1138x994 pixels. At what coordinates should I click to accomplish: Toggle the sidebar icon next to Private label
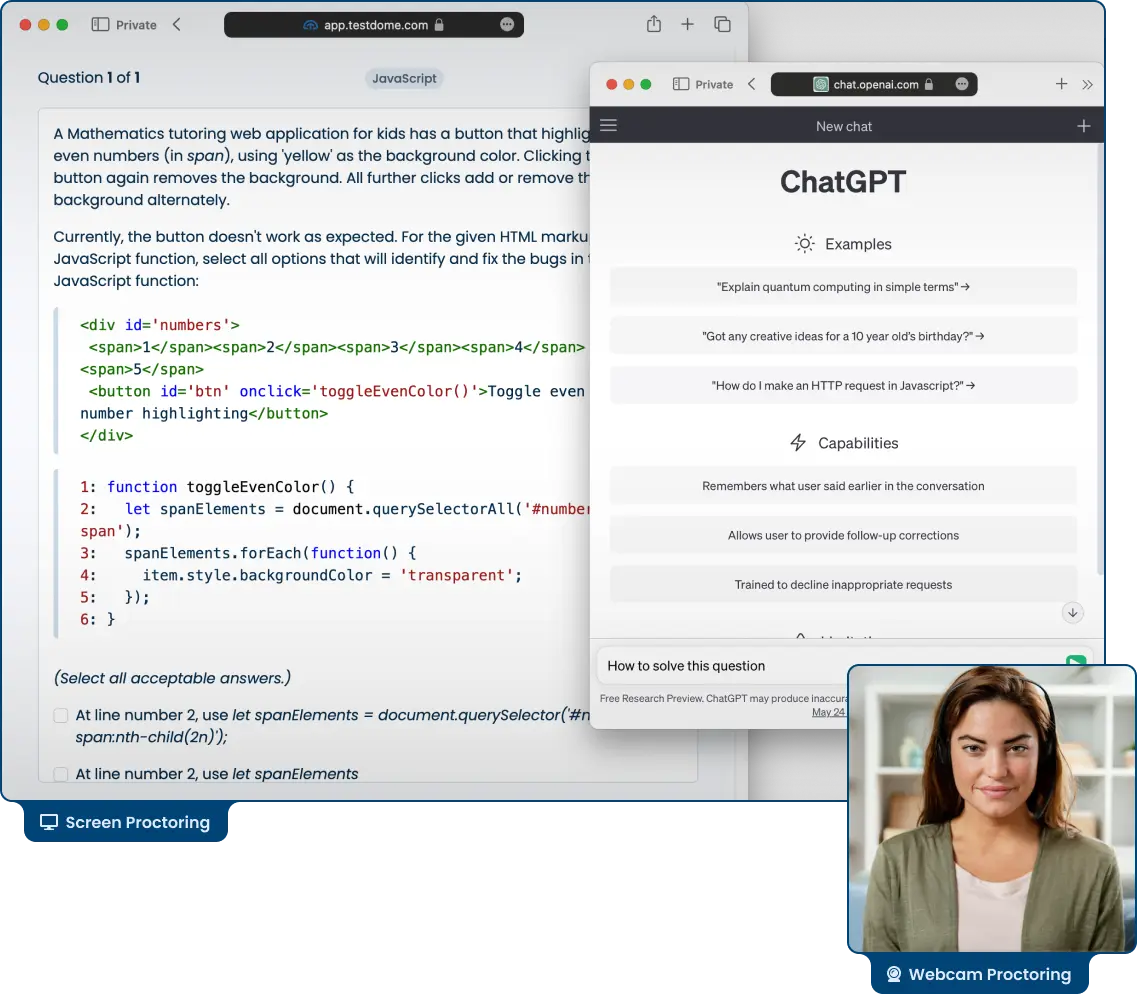[x=100, y=24]
